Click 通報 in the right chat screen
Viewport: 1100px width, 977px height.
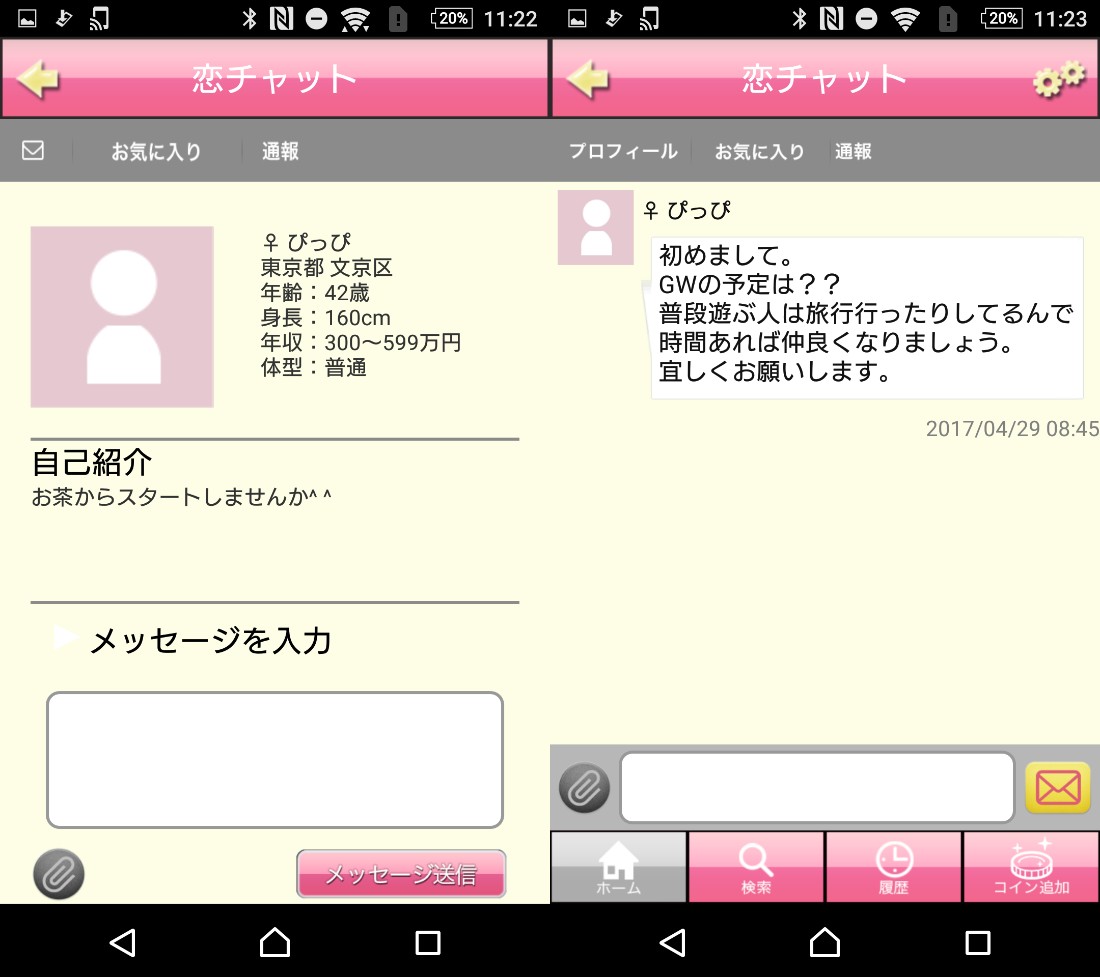pos(853,151)
